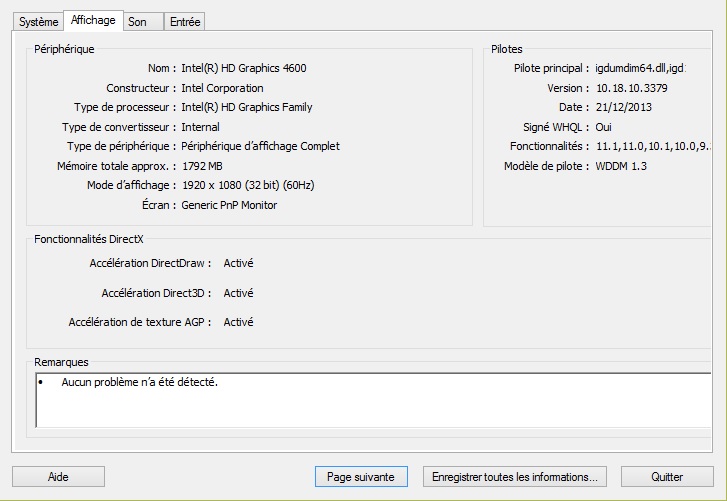Image resolution: width=727 pixels, height=501 pixels.
Task: Click Intel(R) HD Graphics Family value
Action: (247, 107)
